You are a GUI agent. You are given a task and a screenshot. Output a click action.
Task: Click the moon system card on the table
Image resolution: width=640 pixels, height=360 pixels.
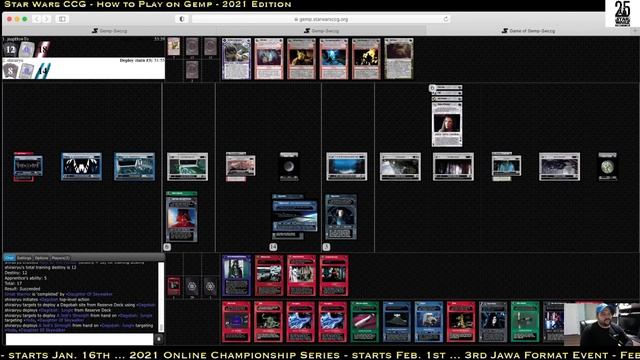pyautogui.click(x=289, y=167)
